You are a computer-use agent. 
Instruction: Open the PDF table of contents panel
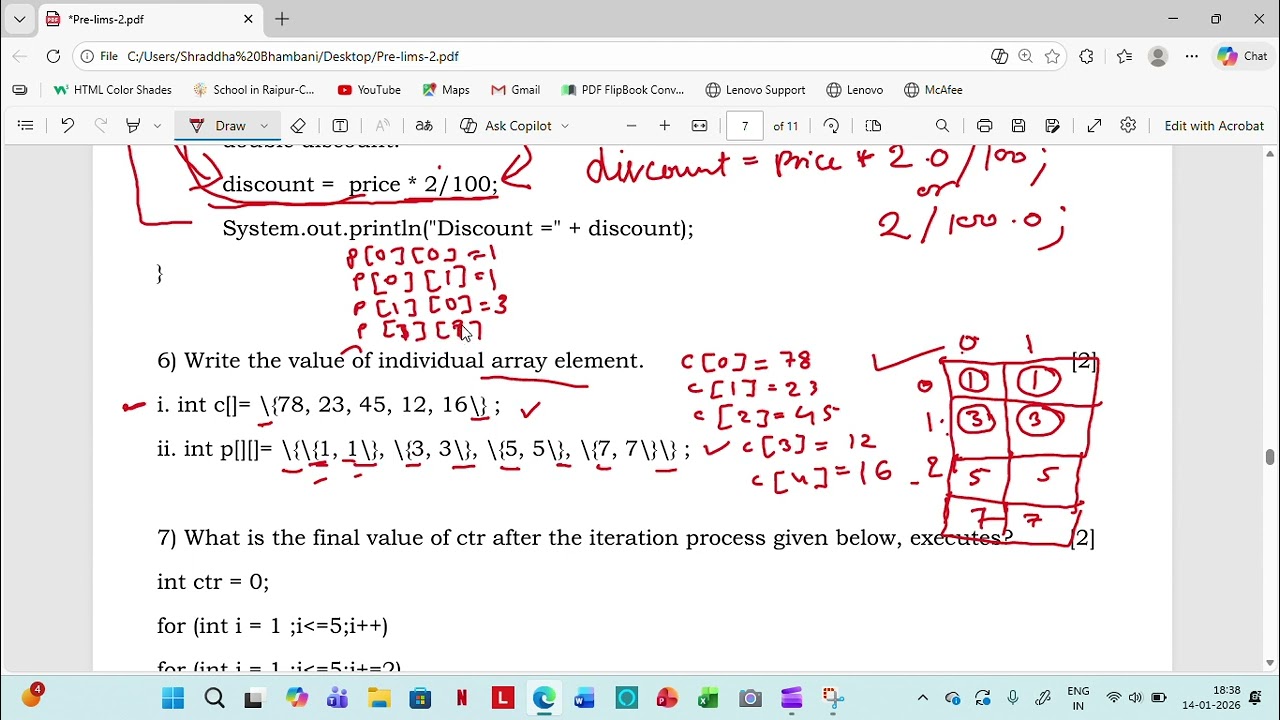tap(26, 126)
